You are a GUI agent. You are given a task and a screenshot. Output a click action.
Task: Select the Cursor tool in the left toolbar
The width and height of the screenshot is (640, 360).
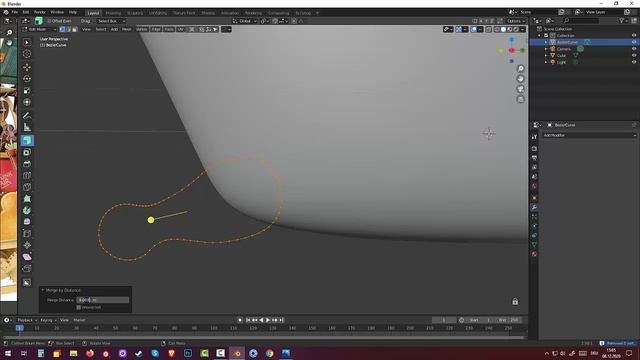(27, 54)
